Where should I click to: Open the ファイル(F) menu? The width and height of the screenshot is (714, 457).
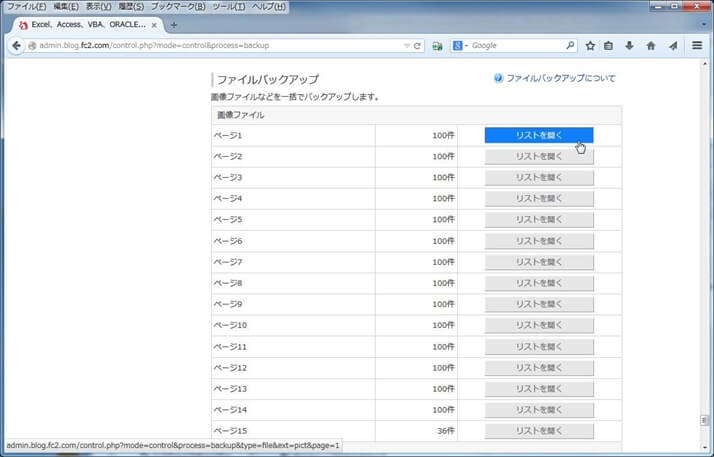click(26, 6)
